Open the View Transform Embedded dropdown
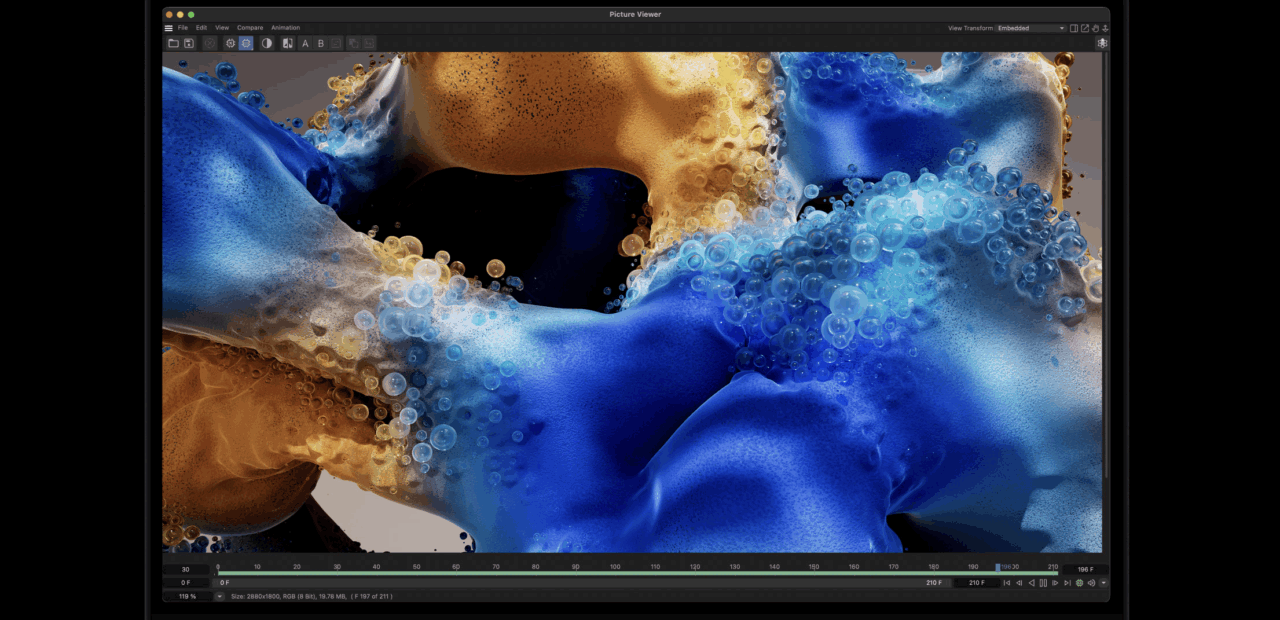Screen dimensions: 1280x620 pyautogui.click(x=1031, y=28)
